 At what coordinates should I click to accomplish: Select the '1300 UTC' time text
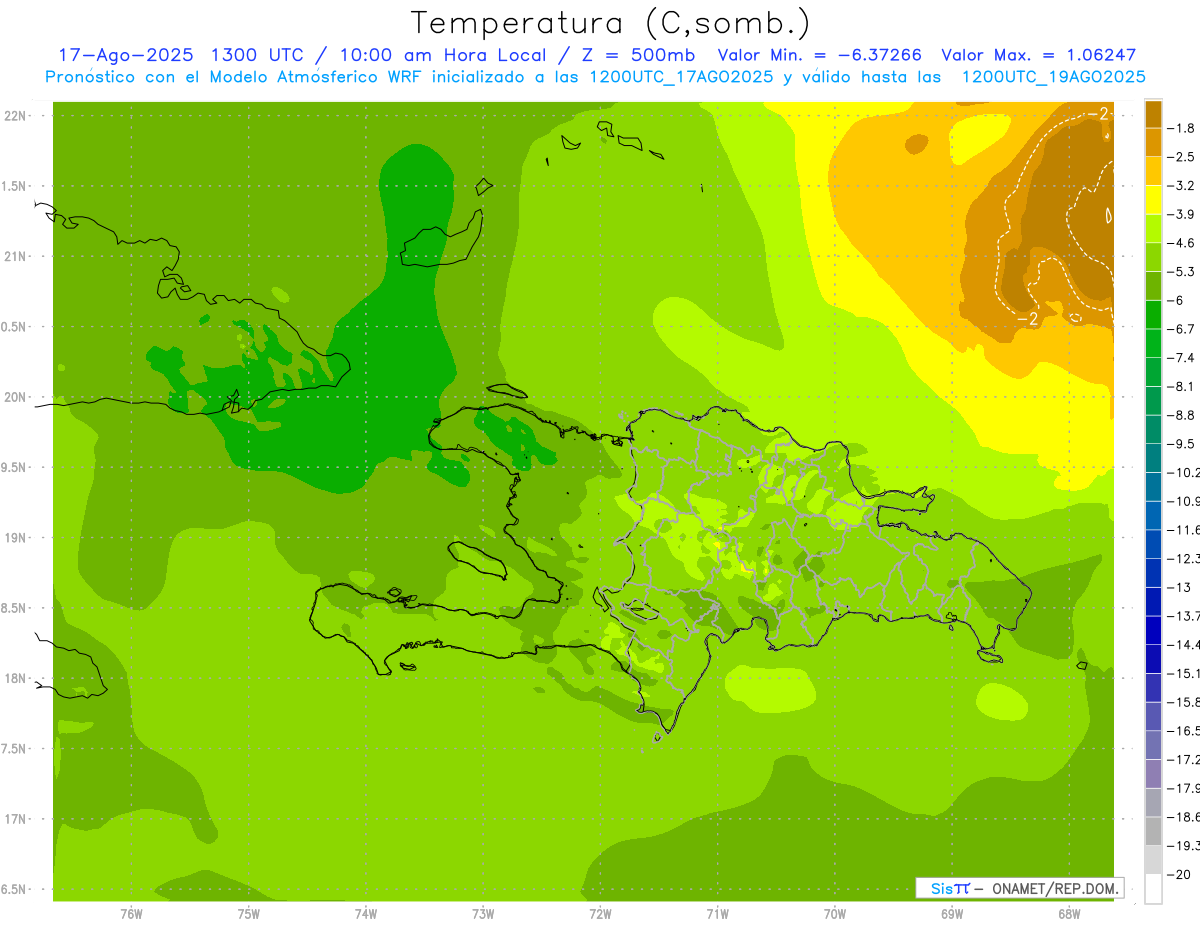tap(257, 55)
